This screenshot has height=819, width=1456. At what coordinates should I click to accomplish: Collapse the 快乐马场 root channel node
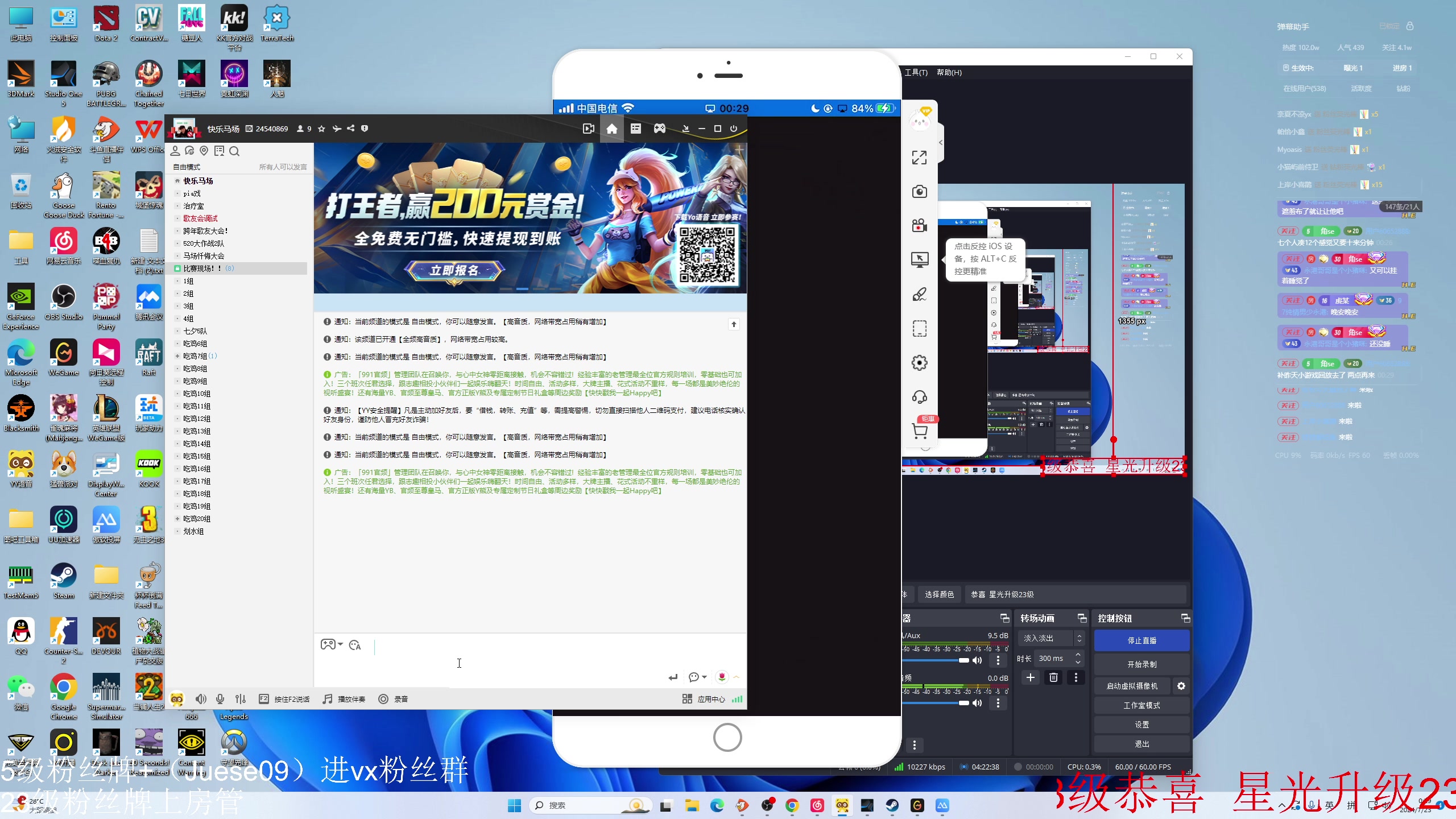(177, 181)
